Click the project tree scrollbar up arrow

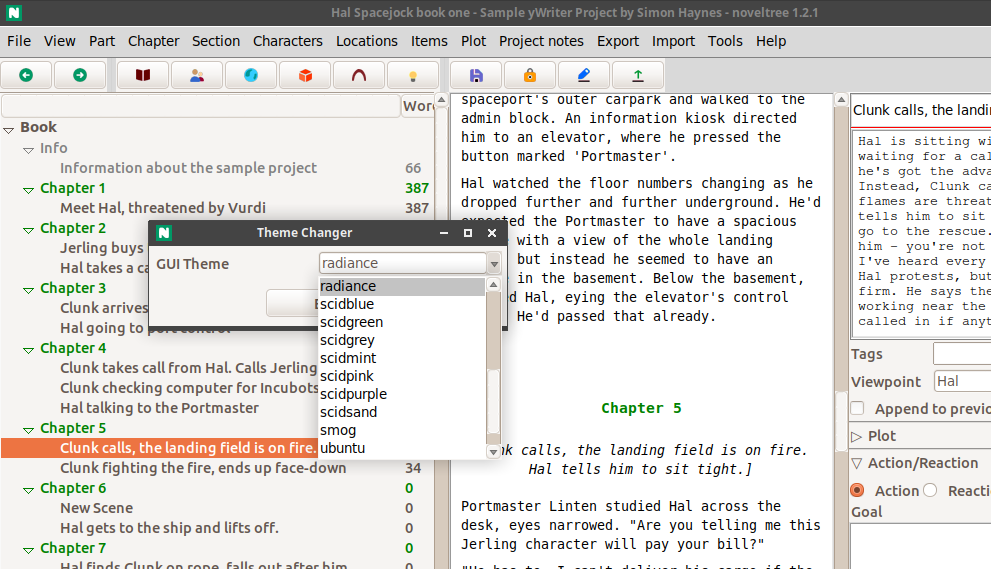442,100
